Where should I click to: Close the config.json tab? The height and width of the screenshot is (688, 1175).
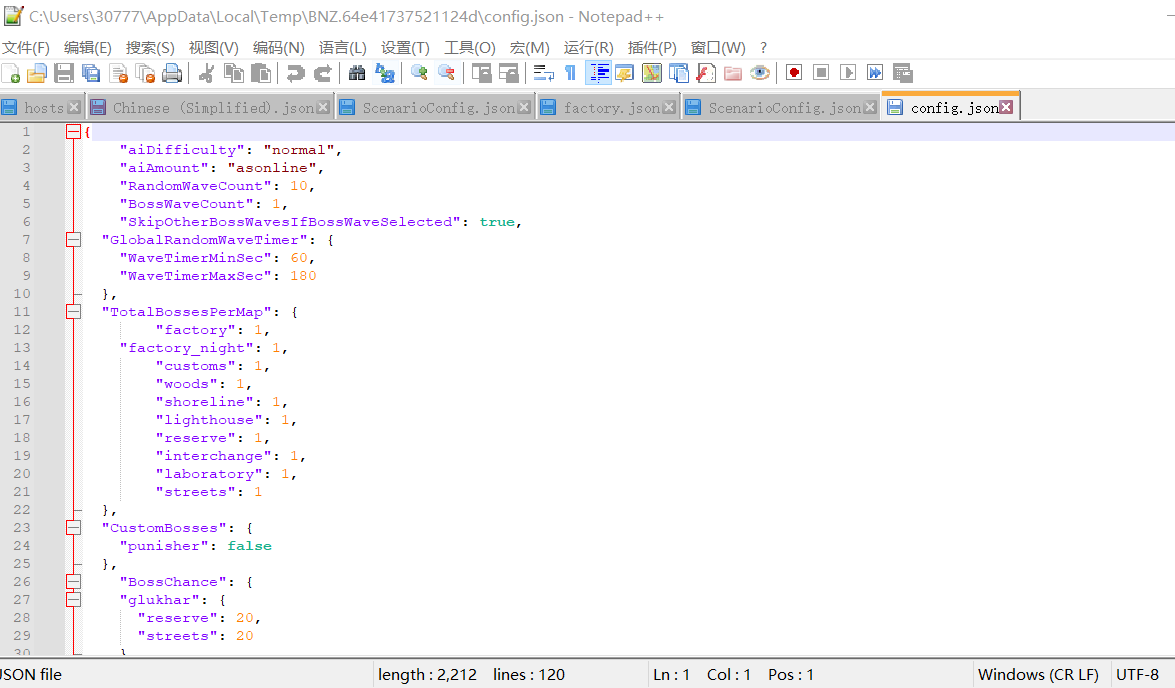tap(1006, 107)
